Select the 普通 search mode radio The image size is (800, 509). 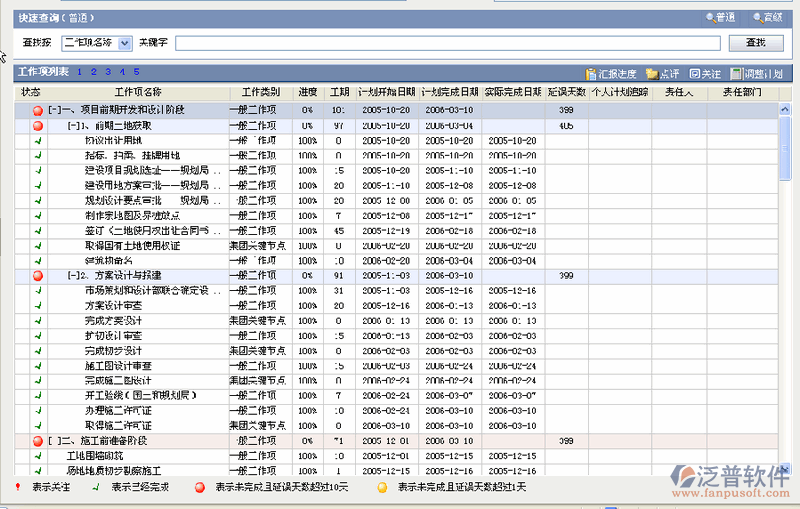(709, 17)
